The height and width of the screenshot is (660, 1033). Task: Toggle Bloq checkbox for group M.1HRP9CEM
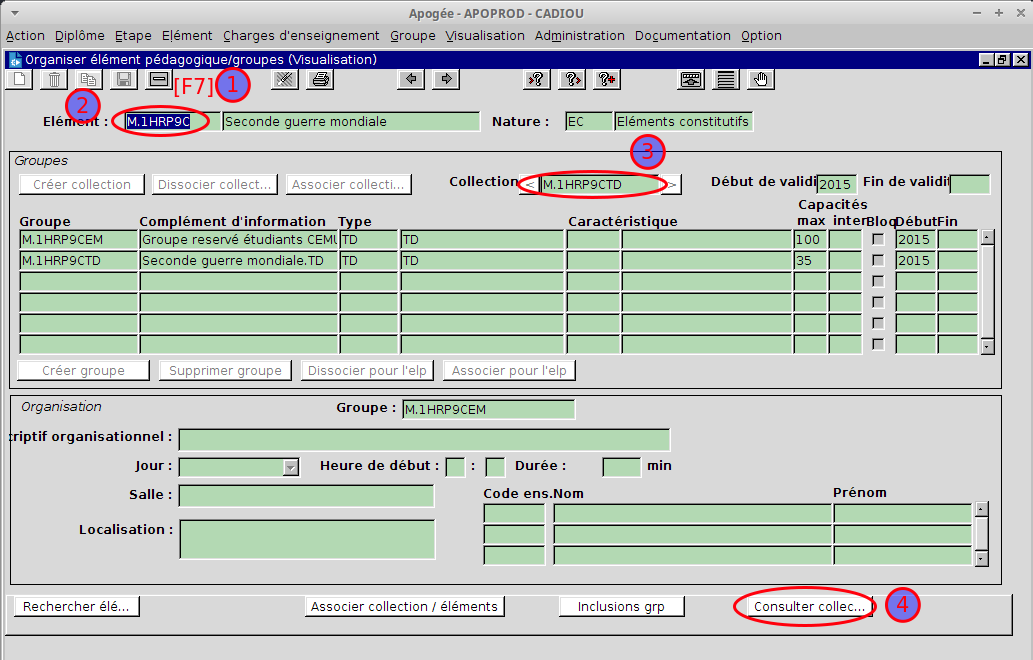(x=878, y=239)
